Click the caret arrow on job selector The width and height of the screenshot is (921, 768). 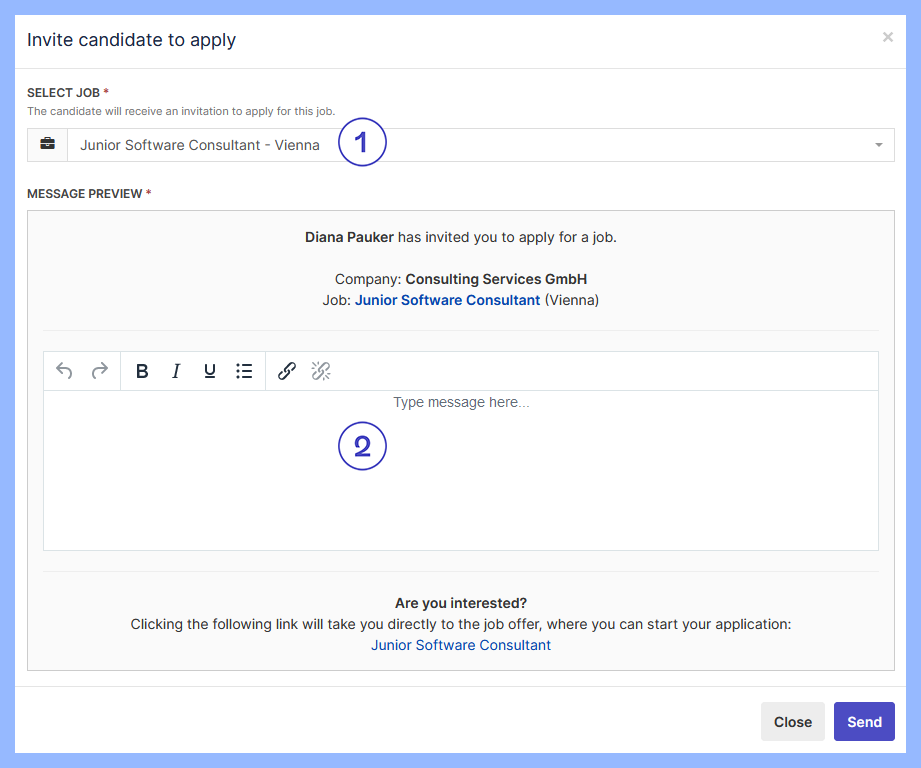[878, 145]
